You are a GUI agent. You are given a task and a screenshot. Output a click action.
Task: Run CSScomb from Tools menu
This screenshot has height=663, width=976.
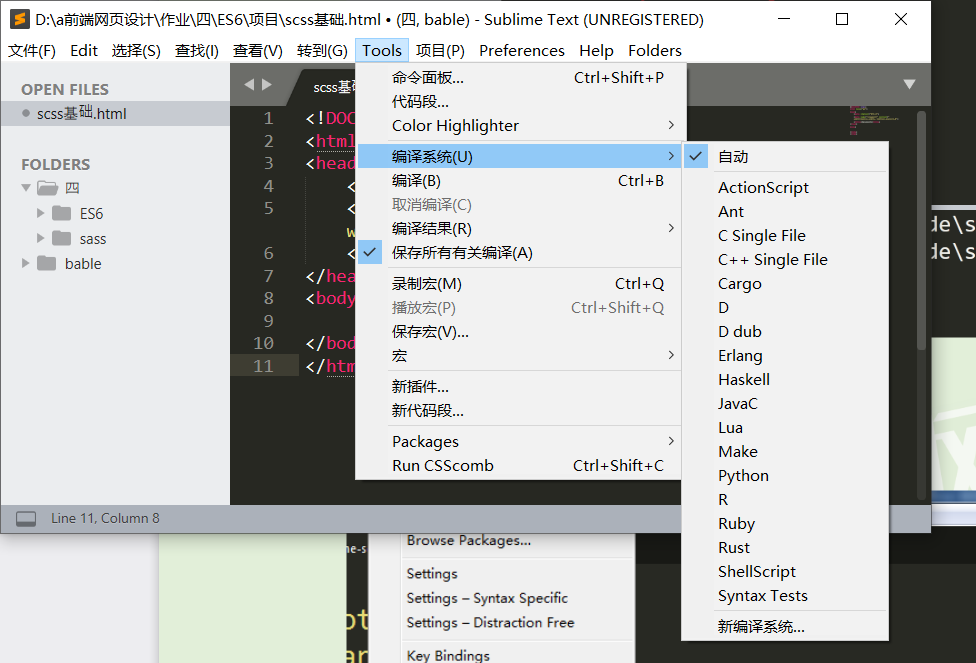520,466
